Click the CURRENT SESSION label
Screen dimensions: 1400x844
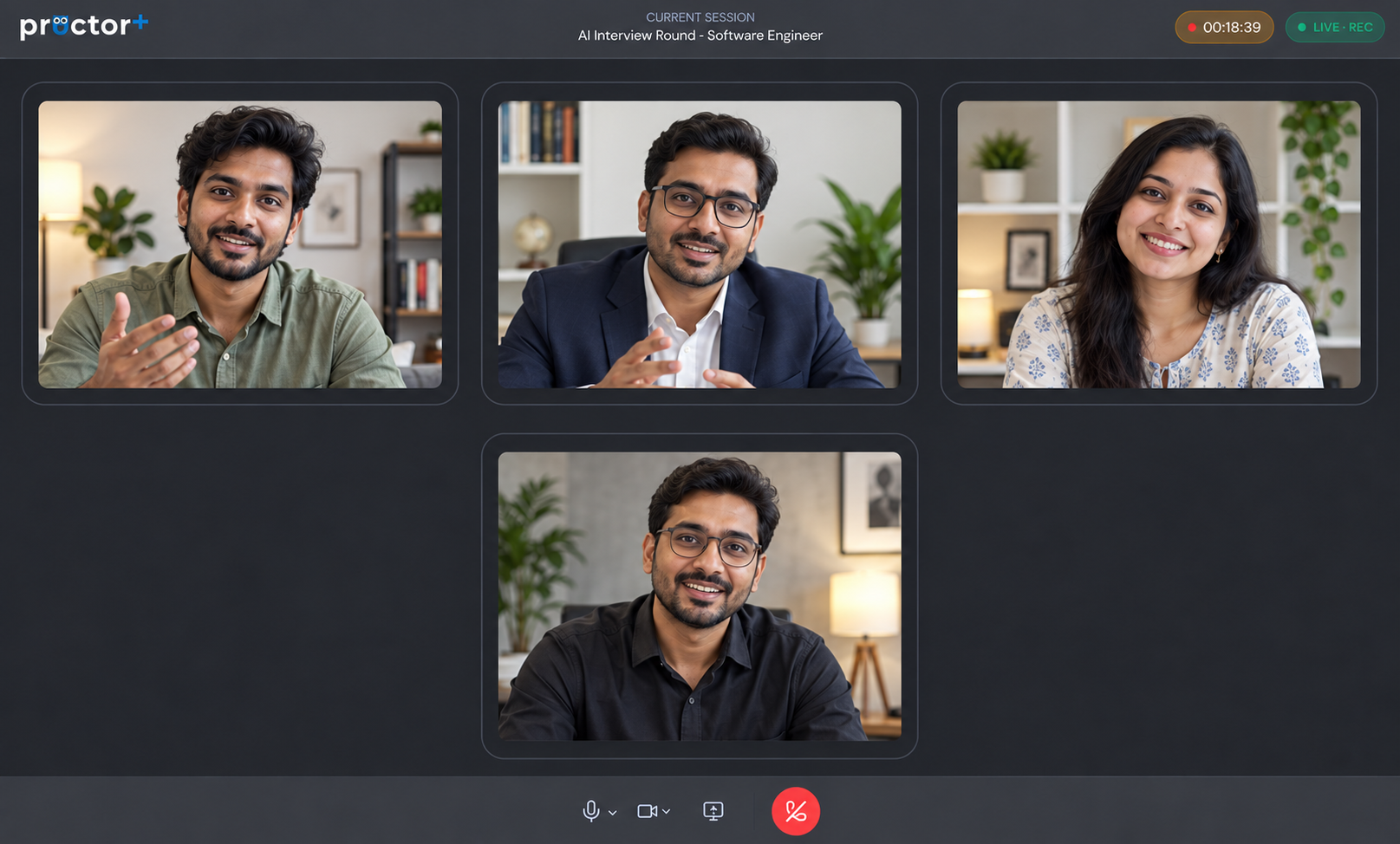pyautogui.click(x=700, y=17)
